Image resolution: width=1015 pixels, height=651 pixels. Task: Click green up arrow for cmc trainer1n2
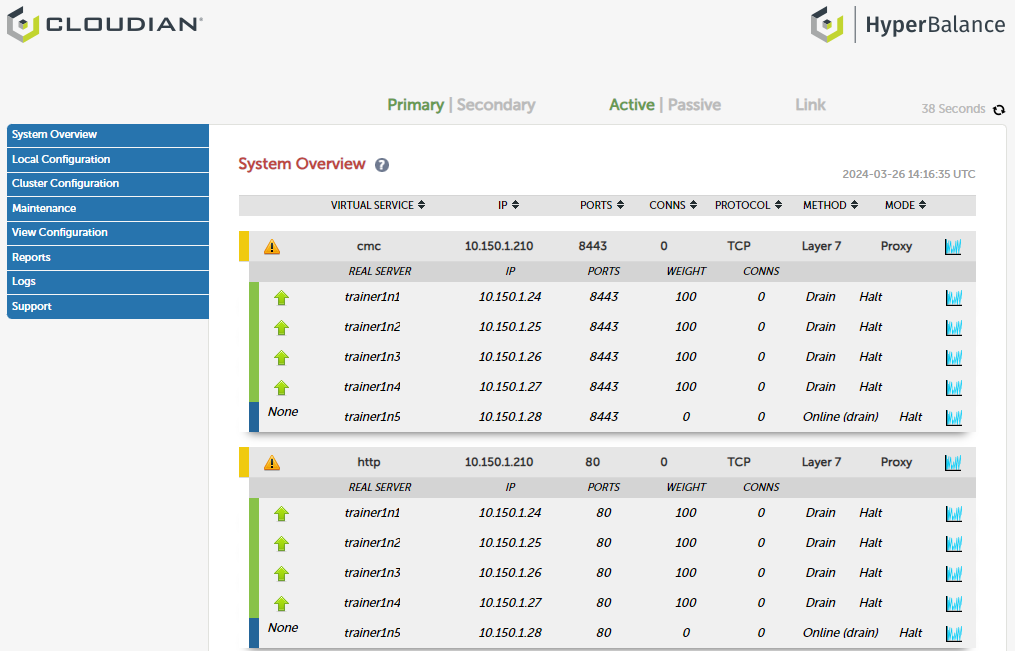click(281, 327)
